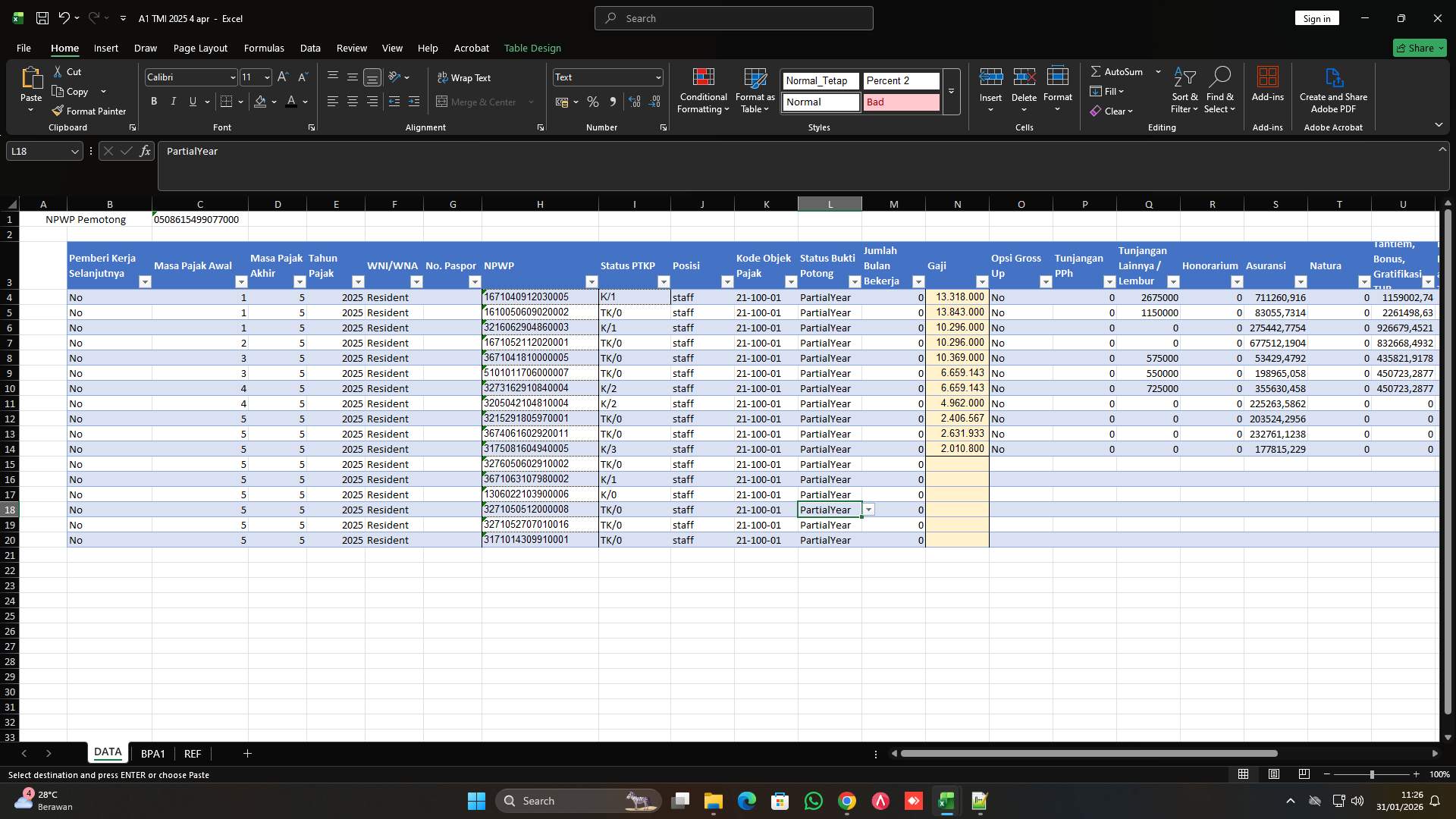
Task: Apply bold formatting from the Font group
Action: [154, 101]
